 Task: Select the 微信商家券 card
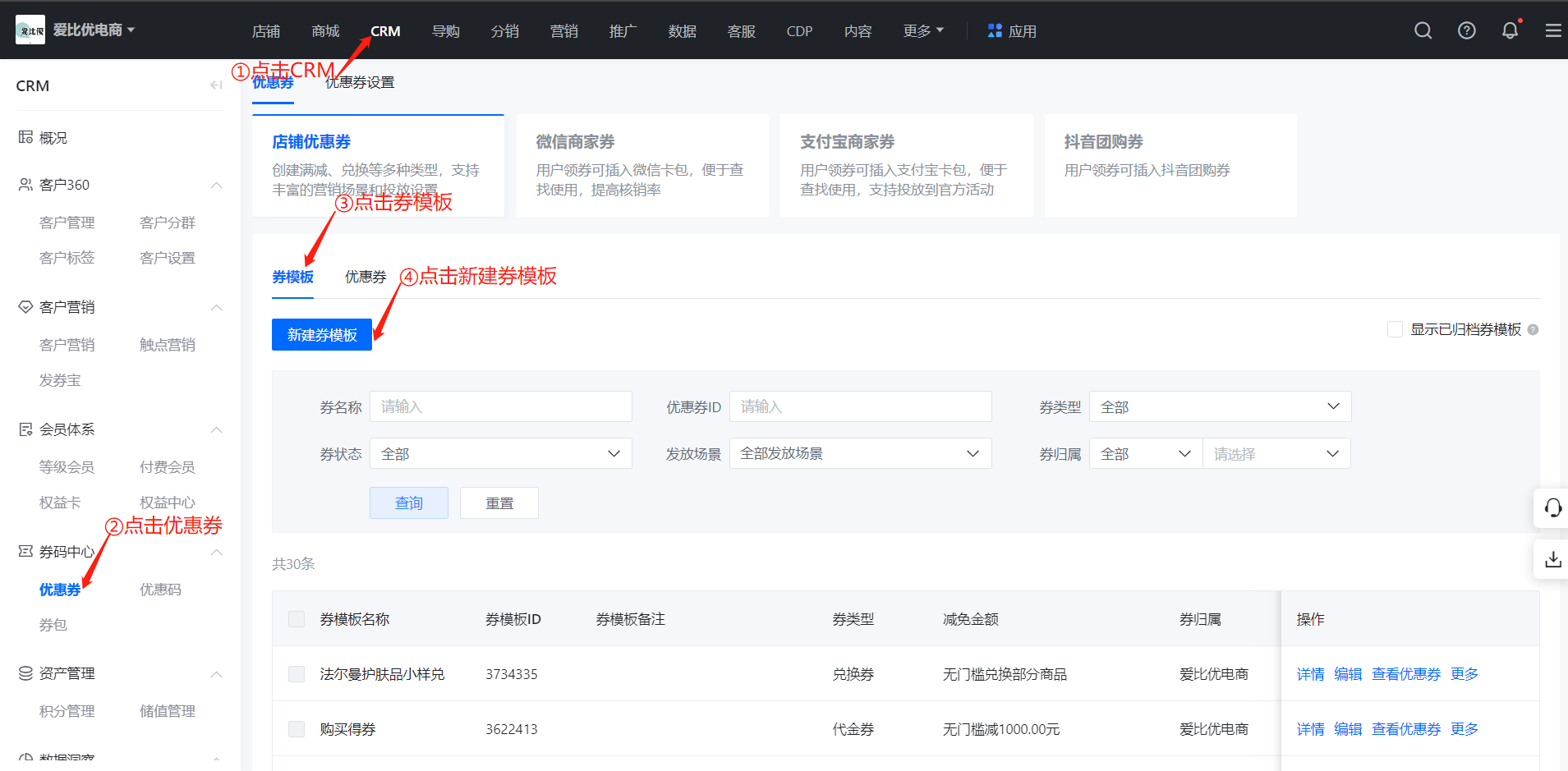point(642,165)
